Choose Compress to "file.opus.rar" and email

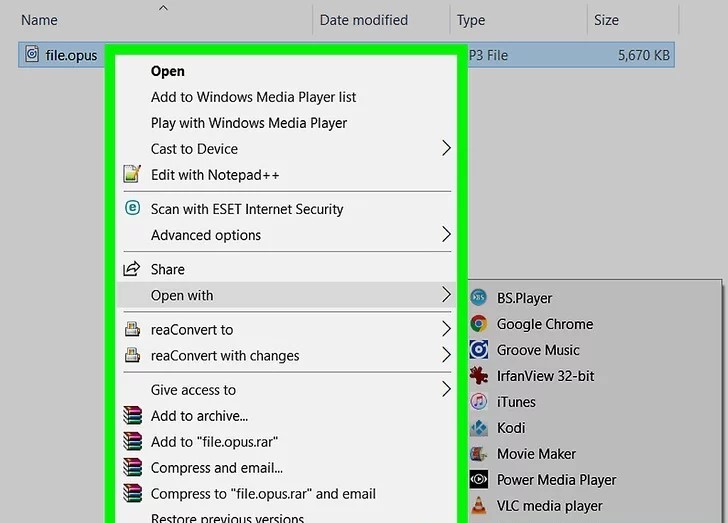pos(286,494)
